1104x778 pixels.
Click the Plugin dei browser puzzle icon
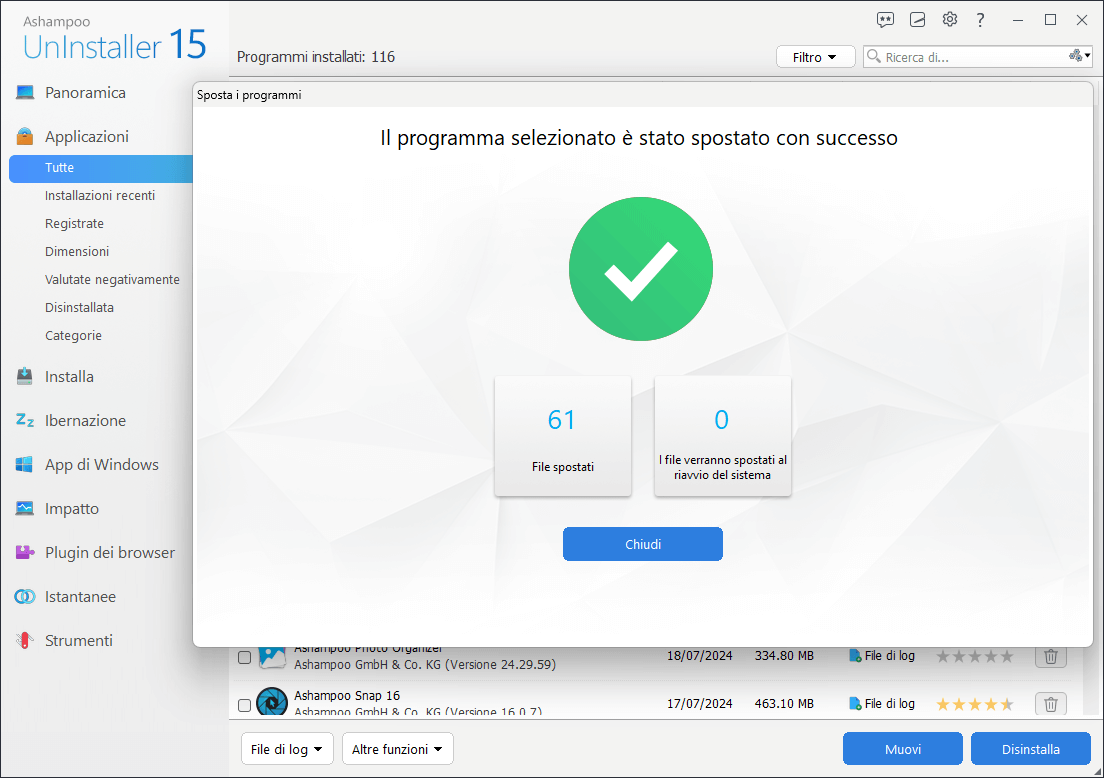[25, 552]
